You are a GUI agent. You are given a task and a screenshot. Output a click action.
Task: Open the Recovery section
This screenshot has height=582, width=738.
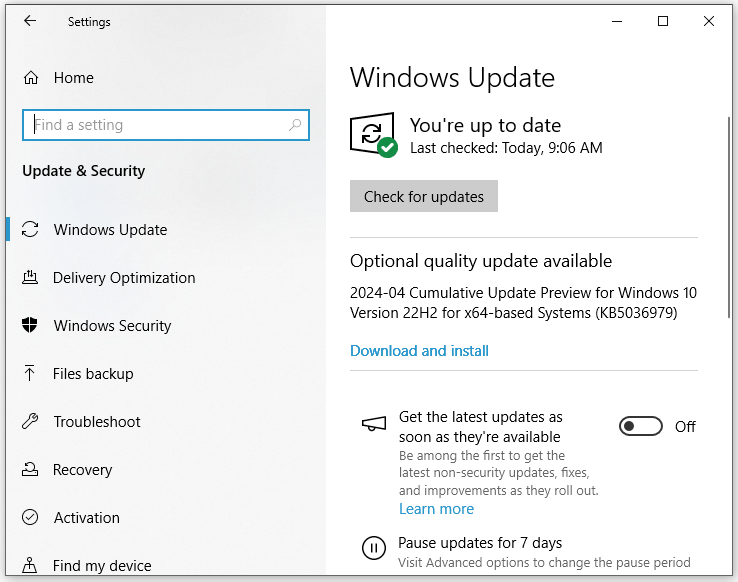[x=82, y=470]
